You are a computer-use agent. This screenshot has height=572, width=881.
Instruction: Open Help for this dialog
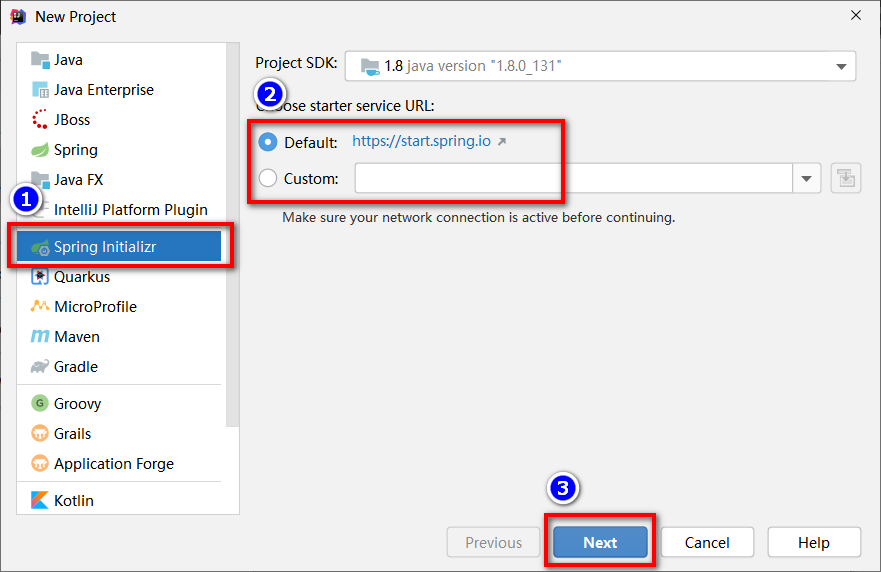click(x=814, y=542)
